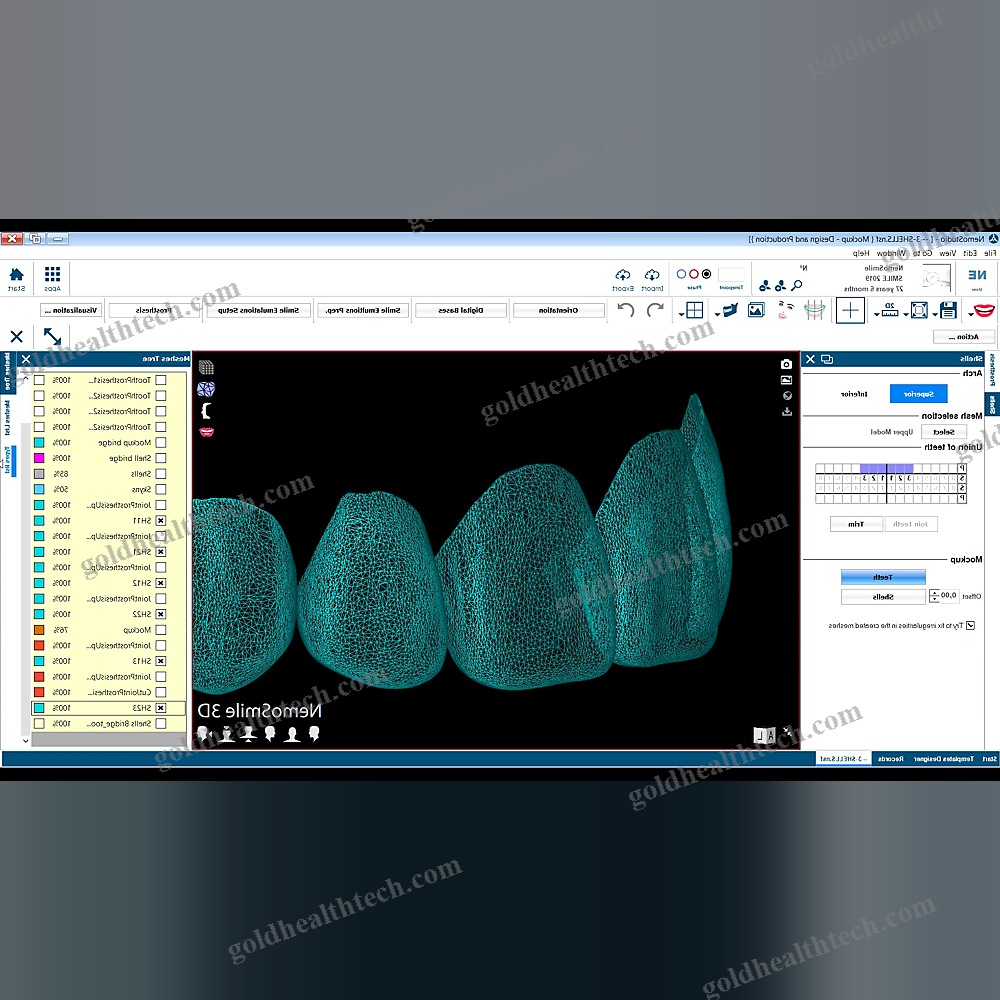
Task: Click the Offset value field
Action: (x=949, y=596)
